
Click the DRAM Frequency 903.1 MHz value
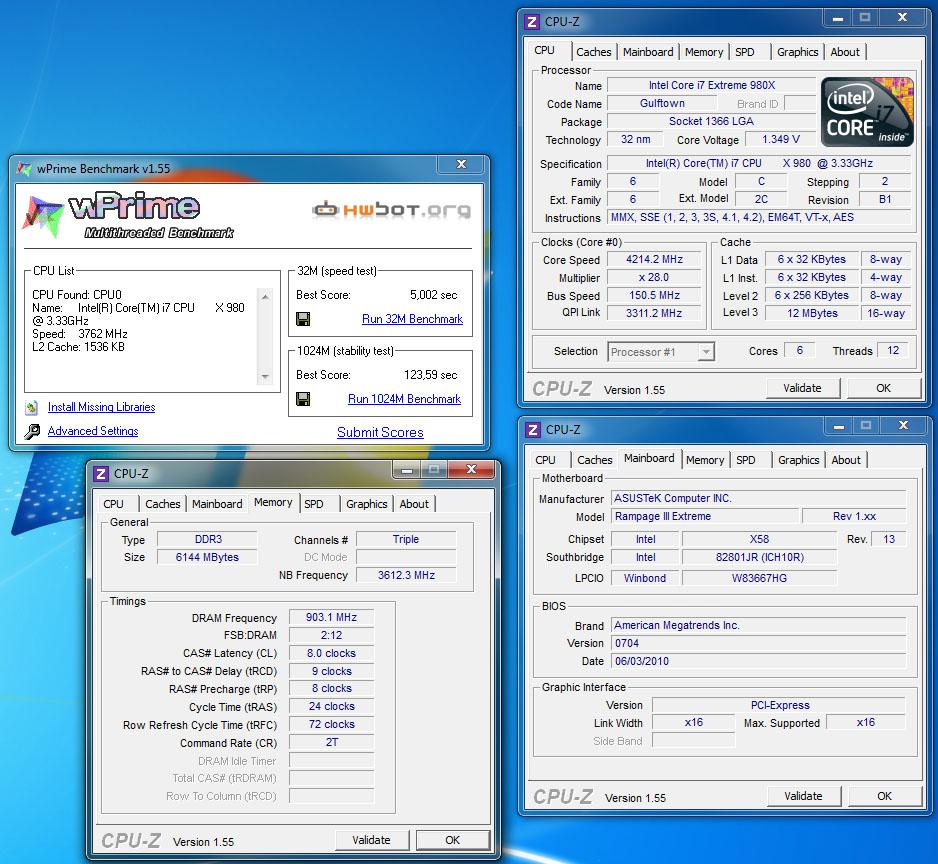coord(331,617)
